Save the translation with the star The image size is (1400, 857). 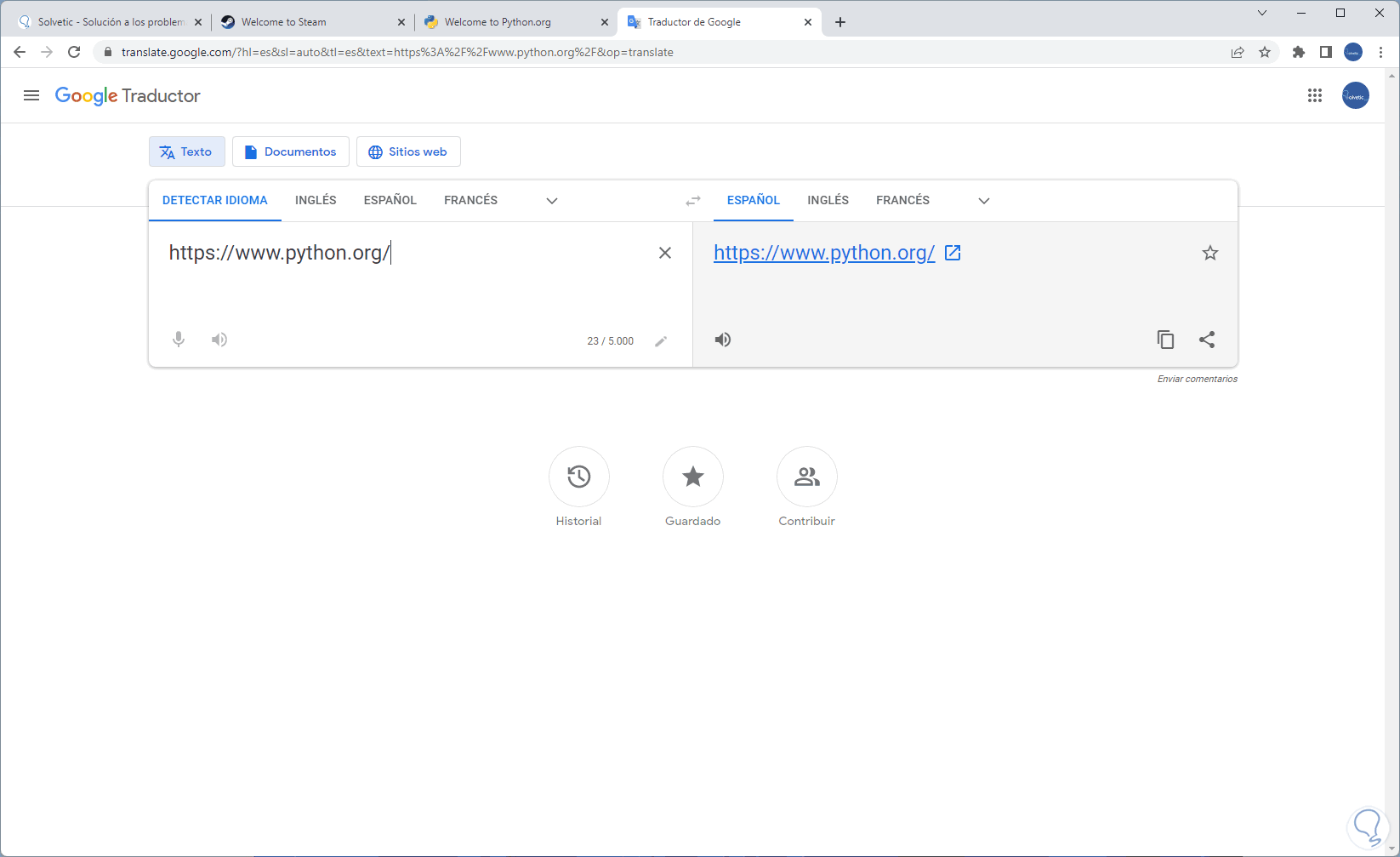1210,253
